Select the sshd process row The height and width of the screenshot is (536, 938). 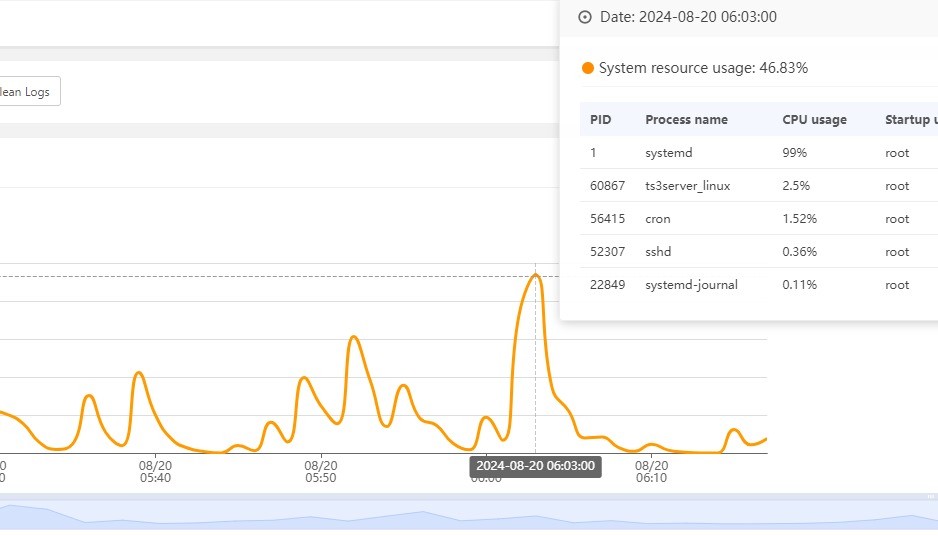click(x=759, y=251)
